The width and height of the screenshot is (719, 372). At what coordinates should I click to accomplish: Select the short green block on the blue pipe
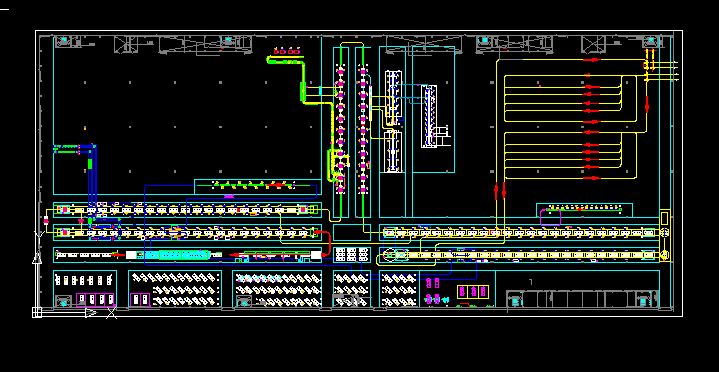pyautogui.click(x=90, y=163)
